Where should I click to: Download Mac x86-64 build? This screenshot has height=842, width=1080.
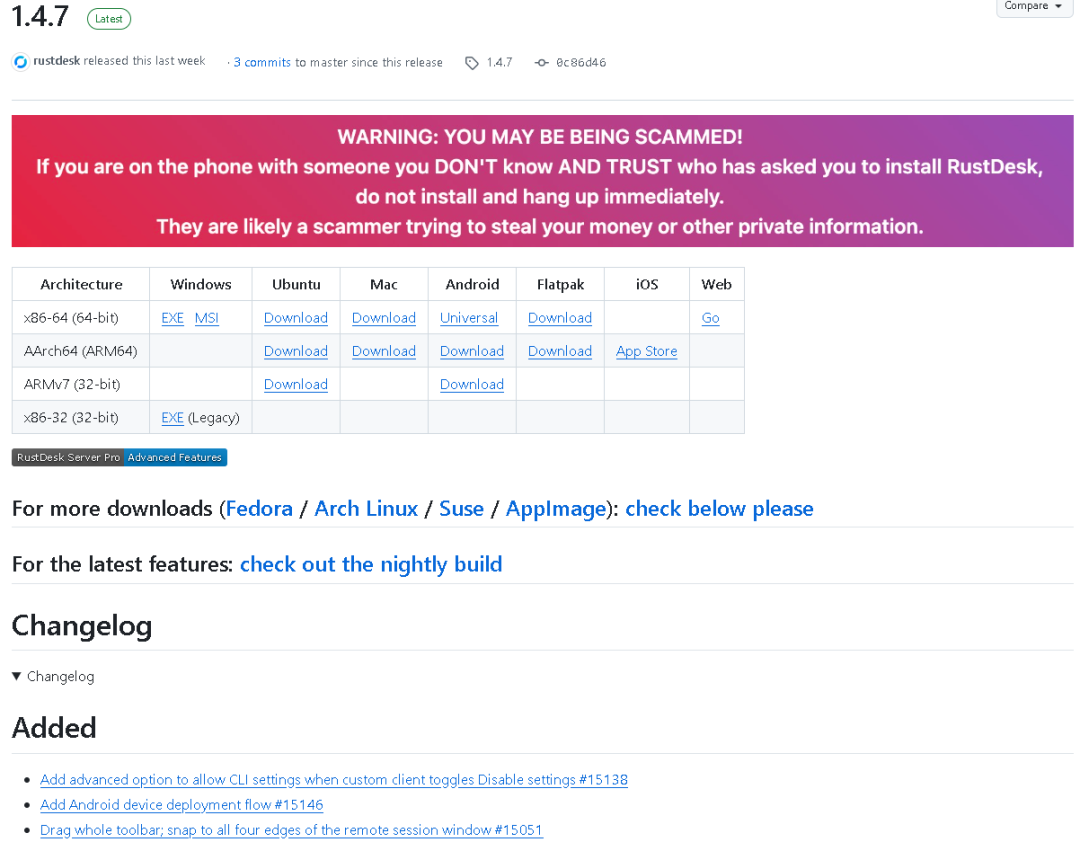pos(384,318)
